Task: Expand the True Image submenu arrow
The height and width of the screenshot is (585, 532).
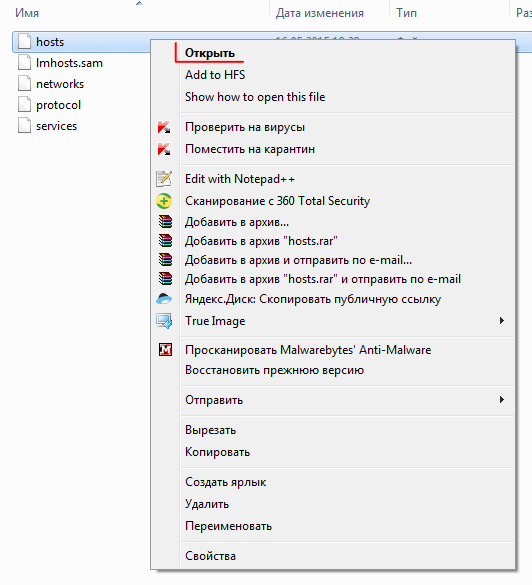Action: pos(502,320)
